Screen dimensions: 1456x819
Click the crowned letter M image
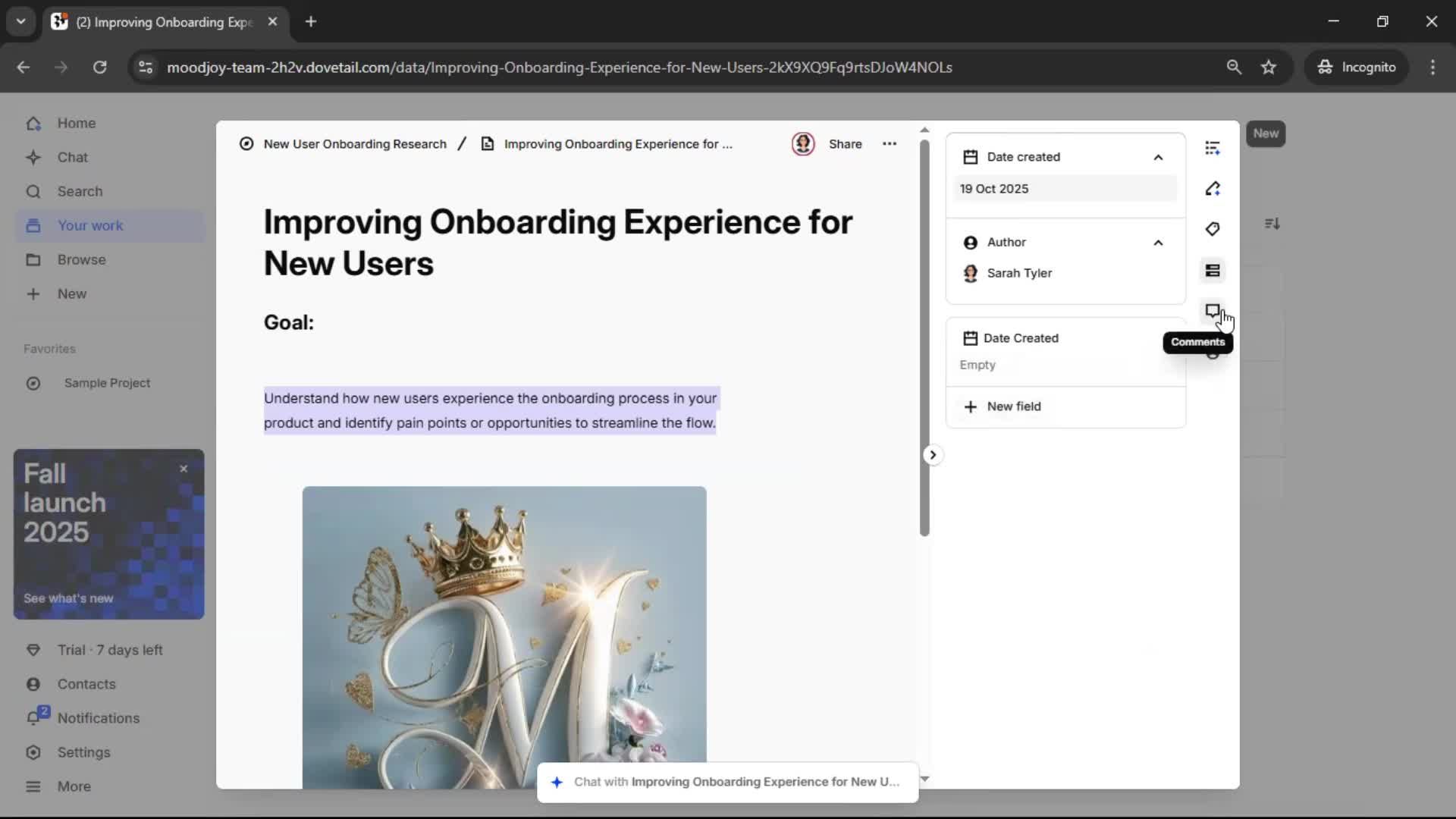click(504, 637)
